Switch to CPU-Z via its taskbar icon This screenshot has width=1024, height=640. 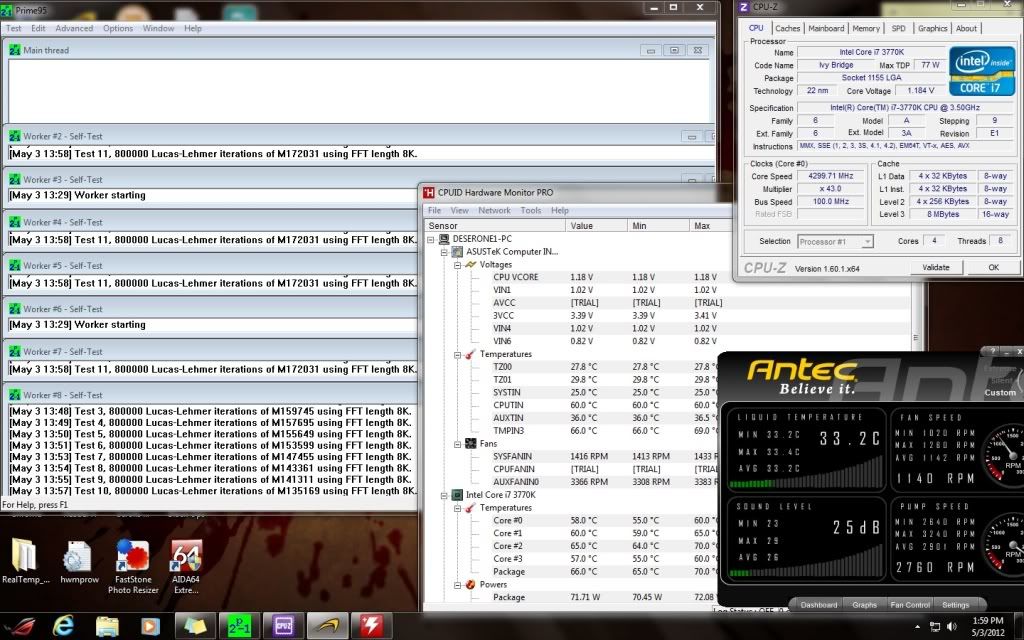(x=283, y=626)
